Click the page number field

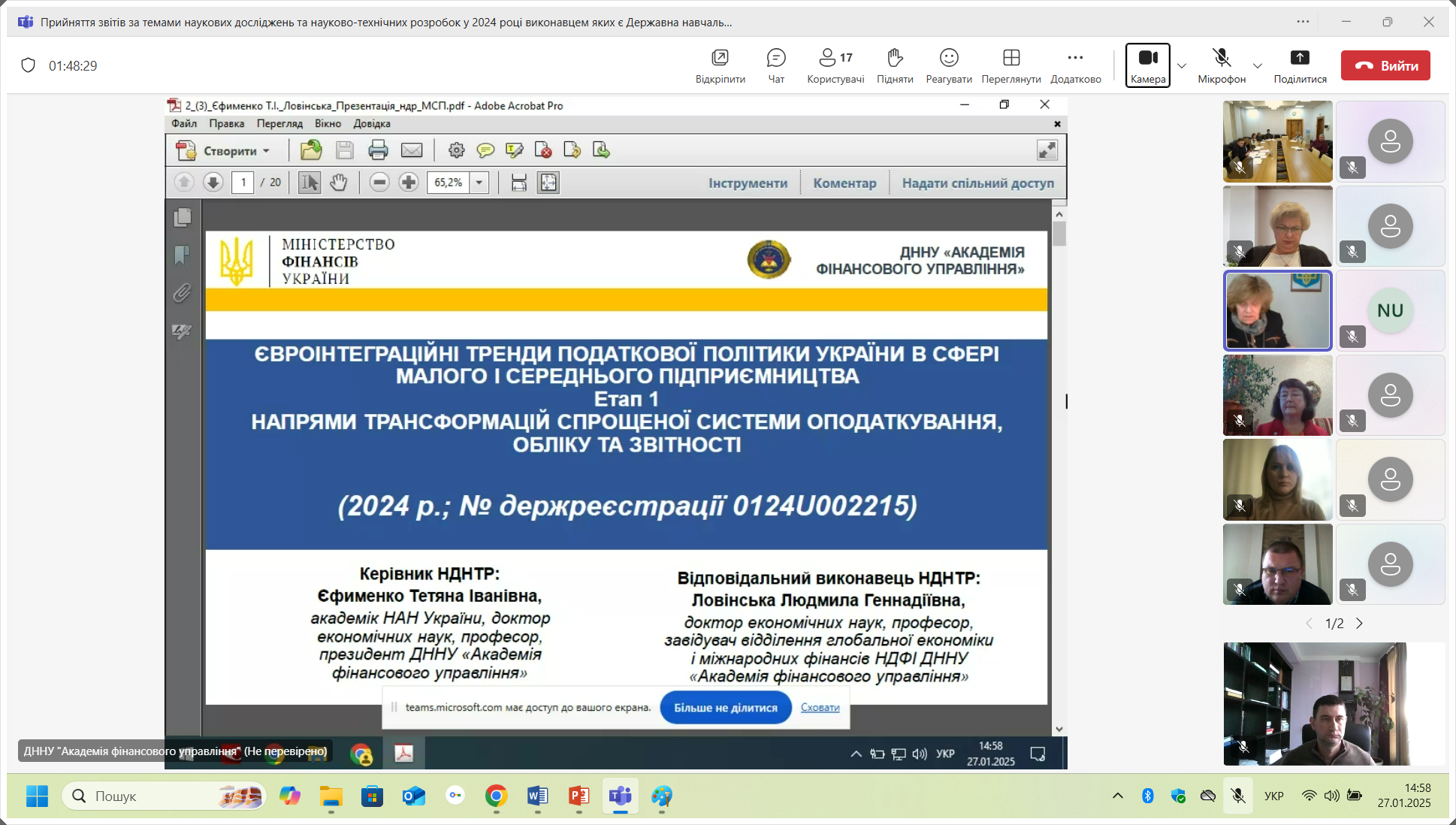(243, 183)
